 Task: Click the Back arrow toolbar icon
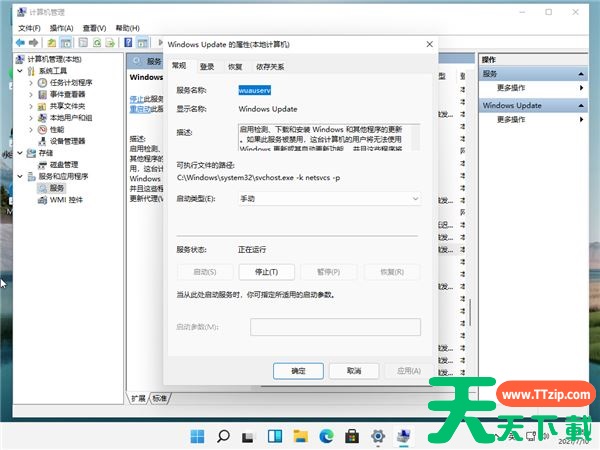coord(20,43)
